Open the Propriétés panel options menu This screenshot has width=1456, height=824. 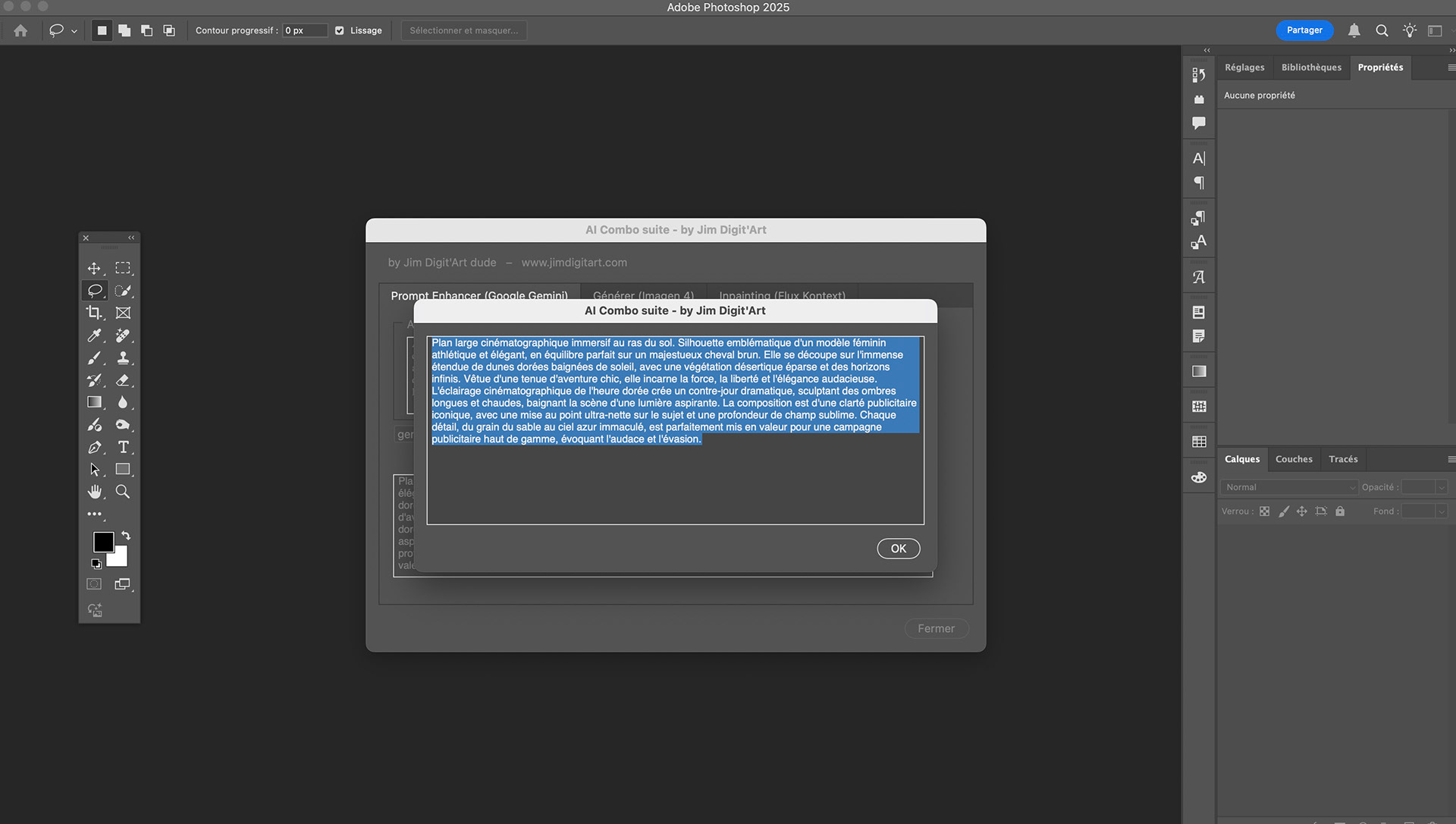(x=1451, y=68)
